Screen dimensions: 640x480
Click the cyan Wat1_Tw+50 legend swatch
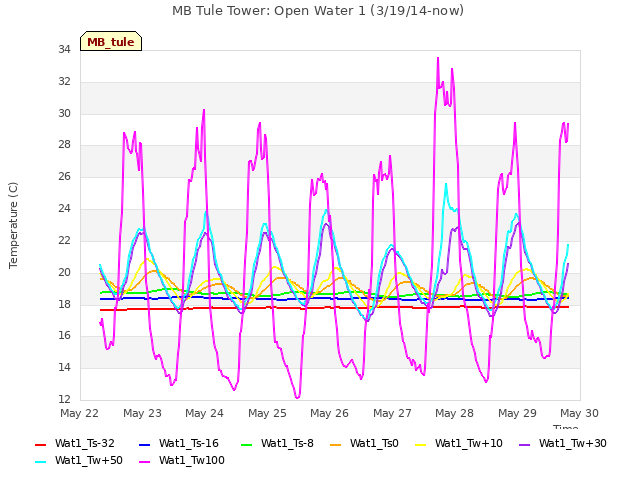[40, 462]
